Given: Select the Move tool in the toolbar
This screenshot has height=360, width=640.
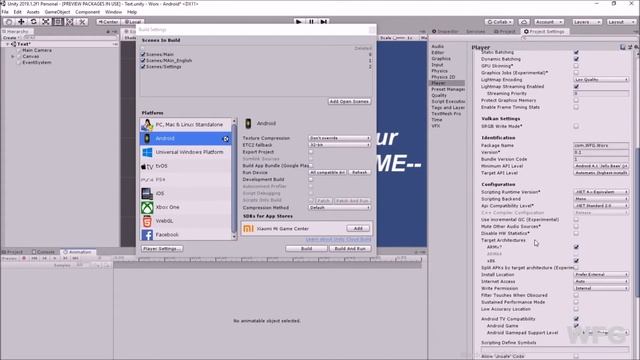Looking at the screenshot, I should (x=21, y=22).
